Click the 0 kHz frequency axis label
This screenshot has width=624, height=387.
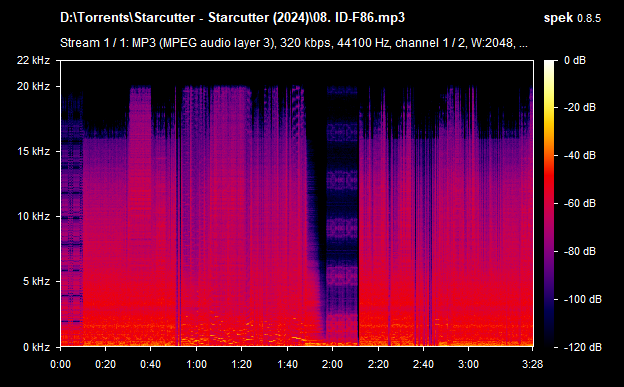pyautogui.click(x=36, y=347)
